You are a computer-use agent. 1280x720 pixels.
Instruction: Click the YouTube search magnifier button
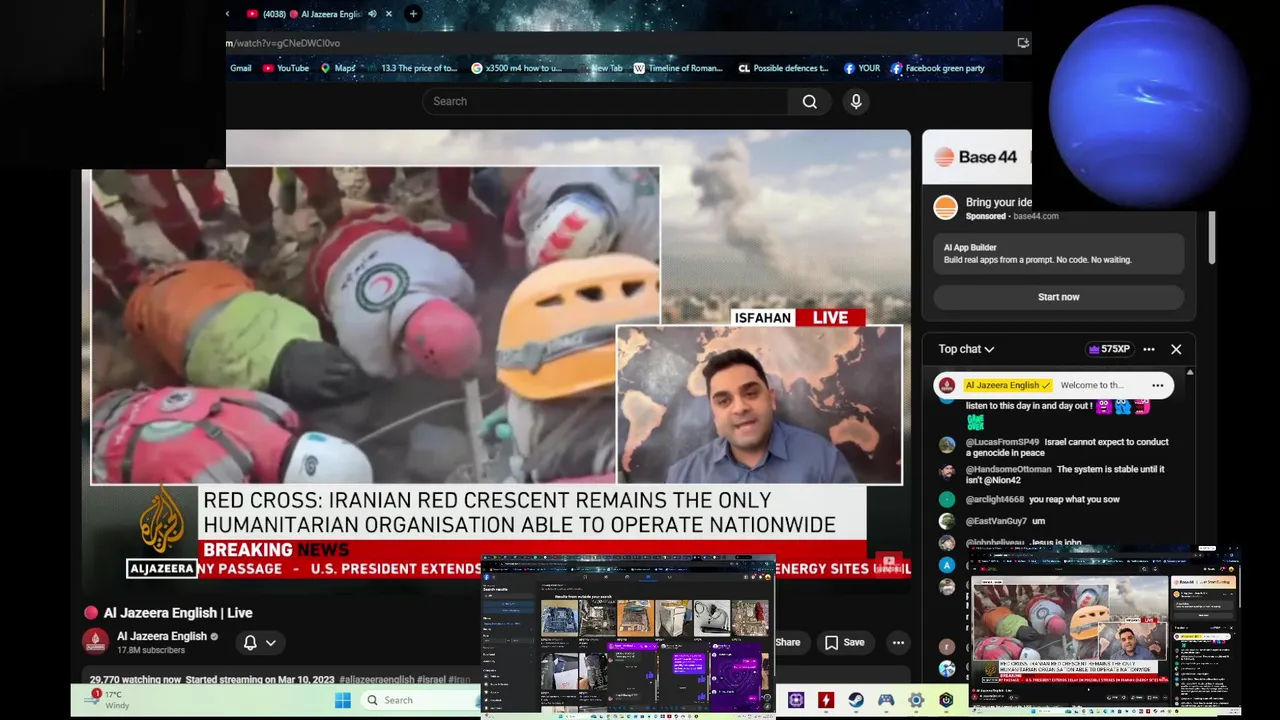click(x=810, y=101)
